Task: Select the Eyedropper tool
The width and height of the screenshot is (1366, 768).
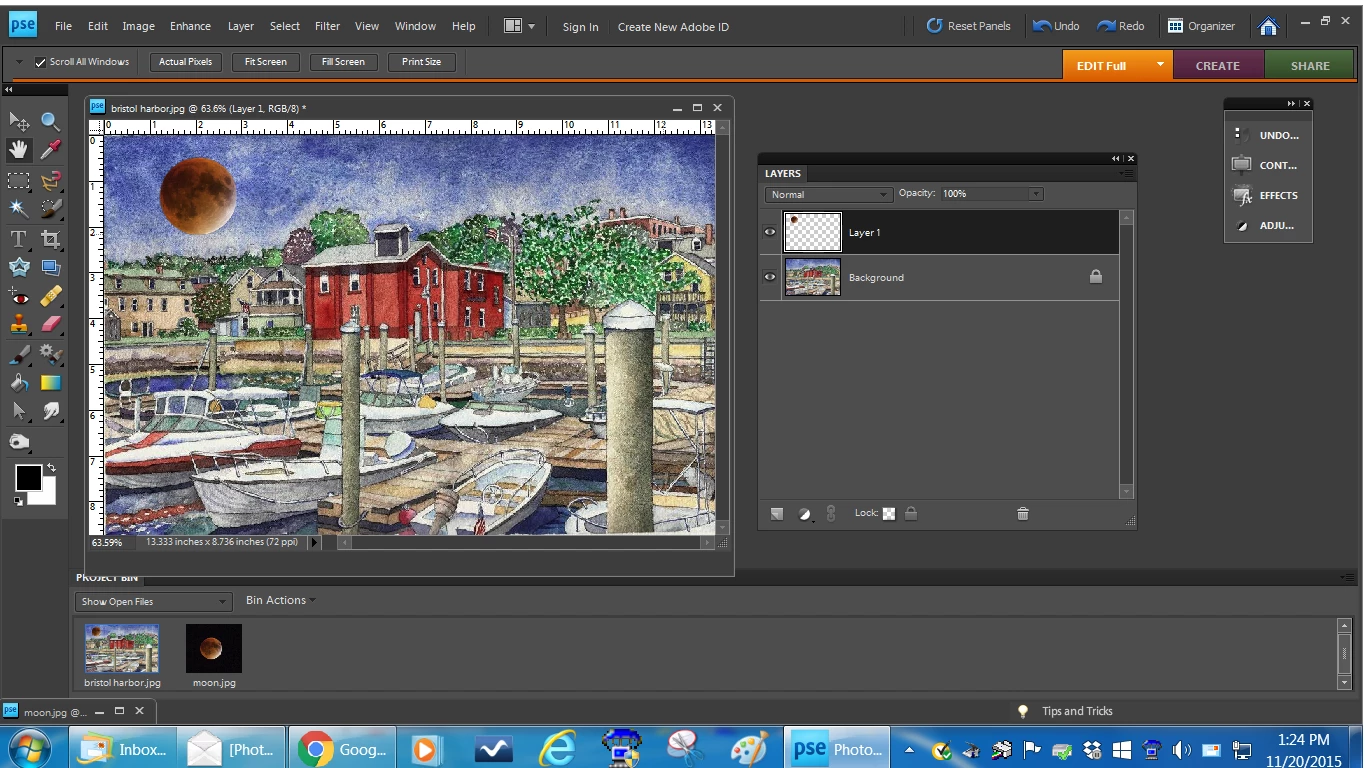Action: [x=50, y=150]
